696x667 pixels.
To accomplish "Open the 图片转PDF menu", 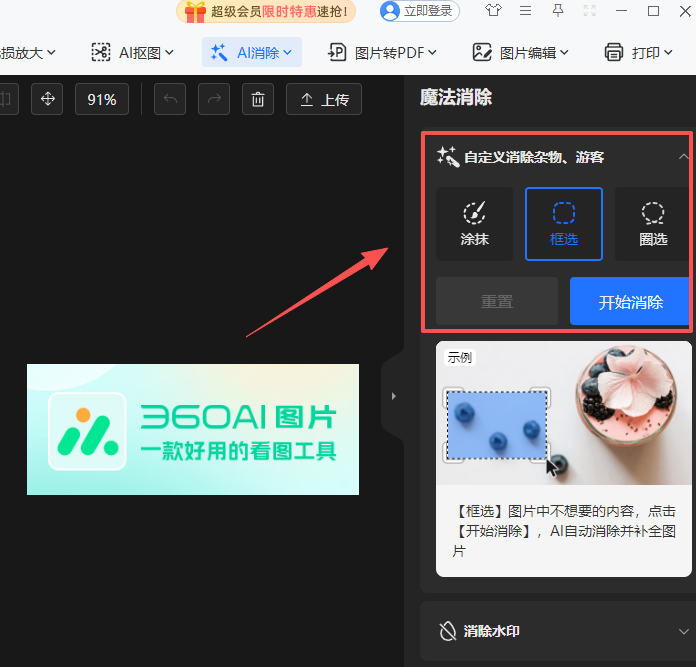I will [382, 52].
